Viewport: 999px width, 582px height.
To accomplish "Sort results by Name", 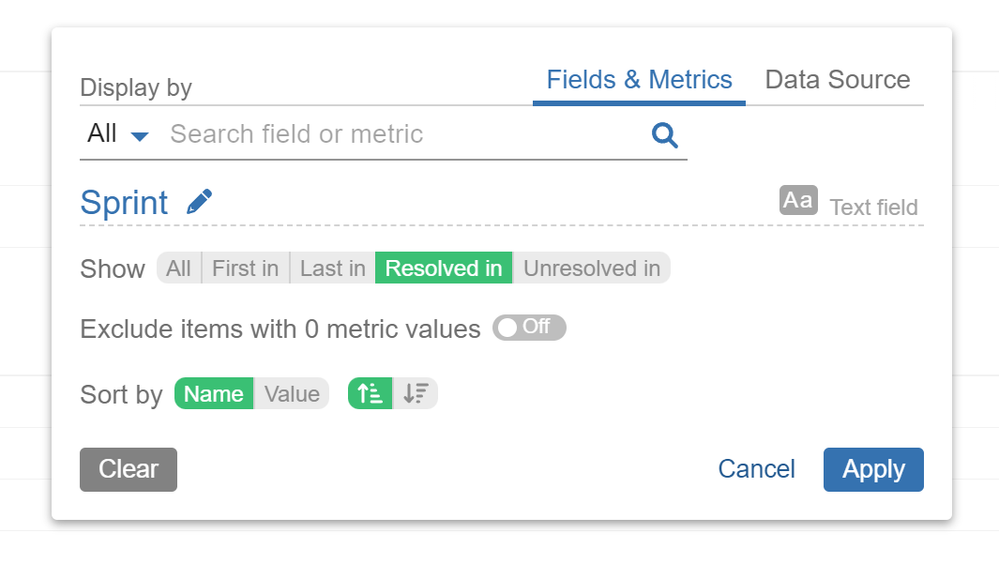I will coord(213,393).
